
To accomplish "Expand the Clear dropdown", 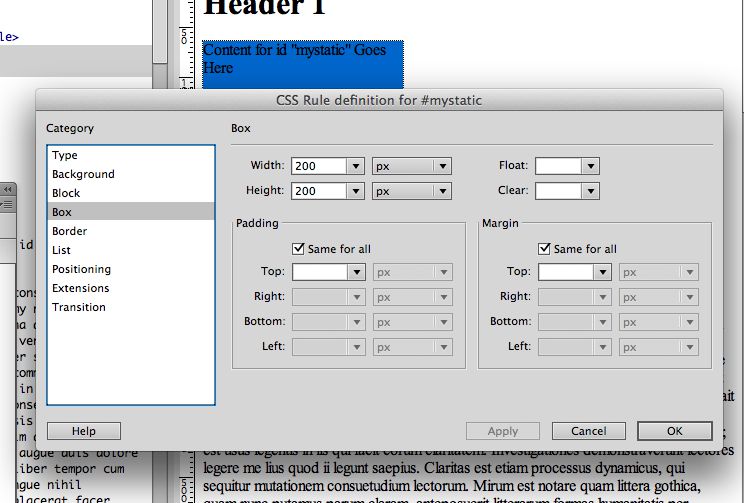I will (x=591, y=191).
